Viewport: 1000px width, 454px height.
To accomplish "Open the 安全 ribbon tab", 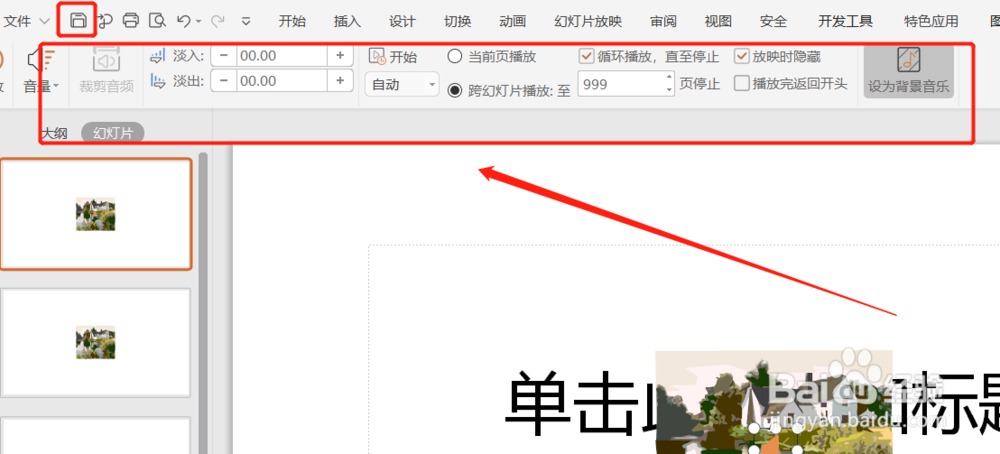I will point(774,21).
